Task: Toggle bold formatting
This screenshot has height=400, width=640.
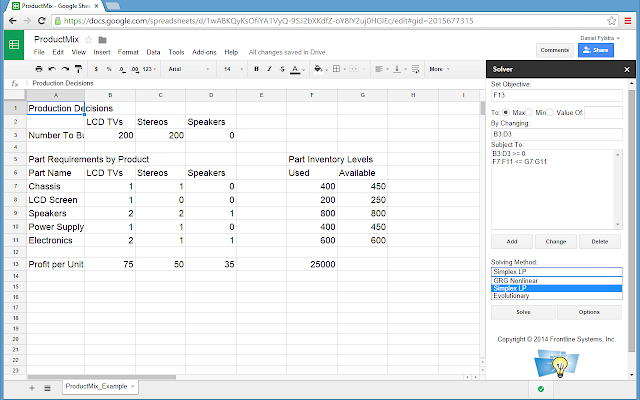Action: 256,69
